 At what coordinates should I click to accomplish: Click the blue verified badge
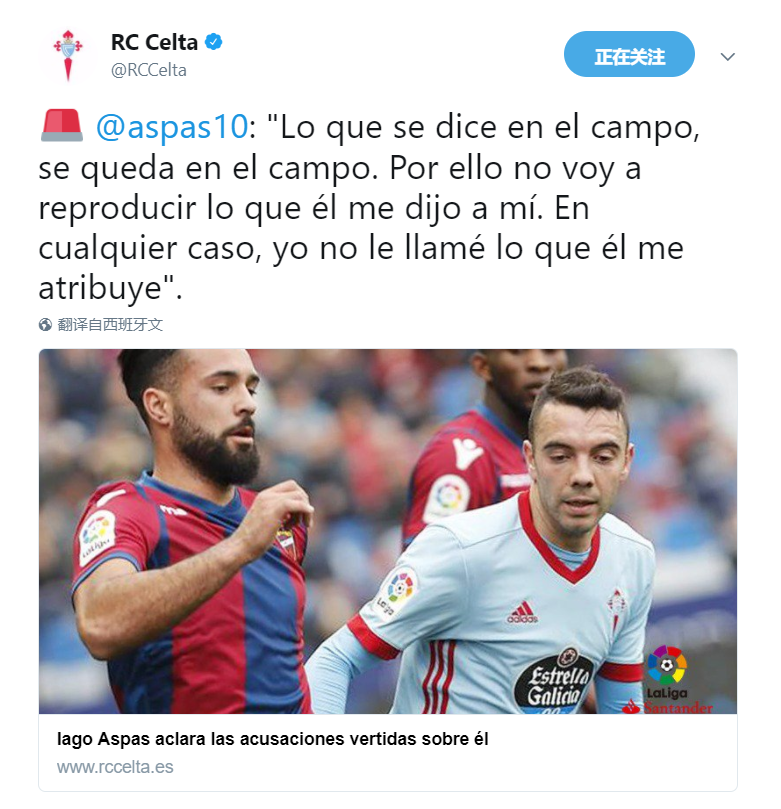coord(214,42)
